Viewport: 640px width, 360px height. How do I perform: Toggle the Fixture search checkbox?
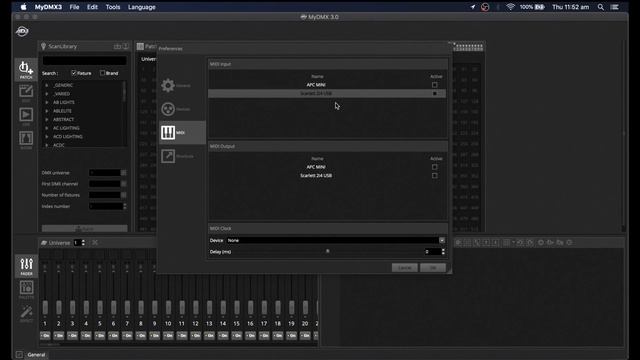pos(74,73)
